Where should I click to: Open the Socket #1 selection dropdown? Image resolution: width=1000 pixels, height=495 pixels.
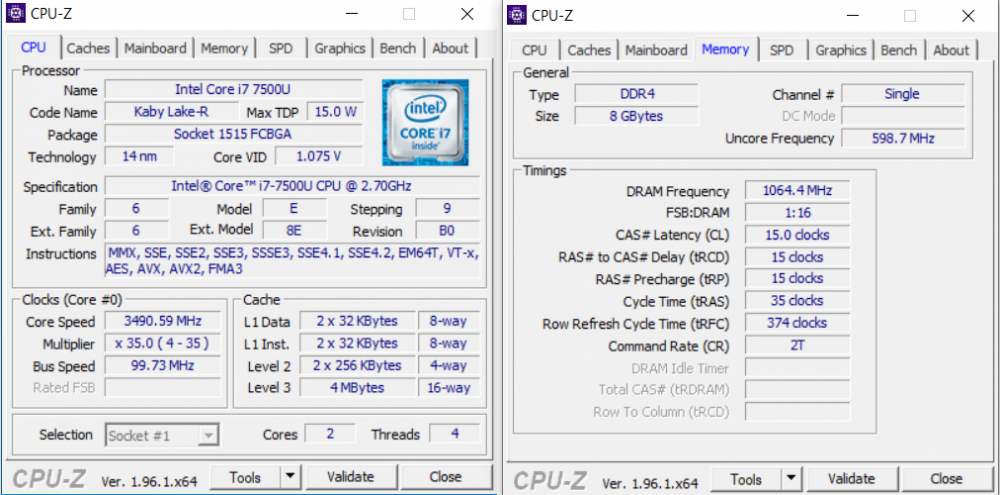point(163,436)
